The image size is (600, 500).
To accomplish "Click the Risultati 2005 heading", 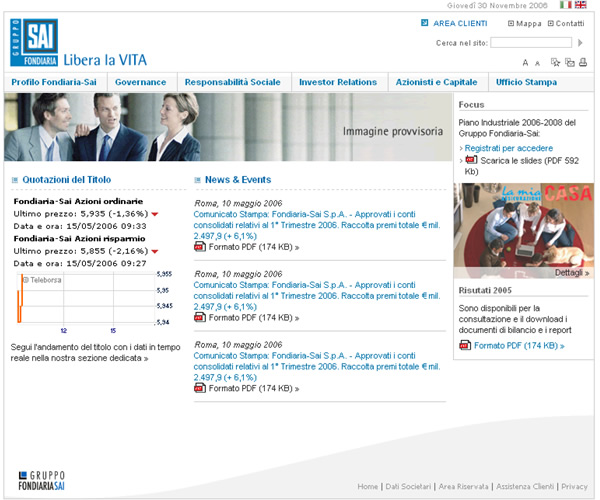I will [485, 290].
